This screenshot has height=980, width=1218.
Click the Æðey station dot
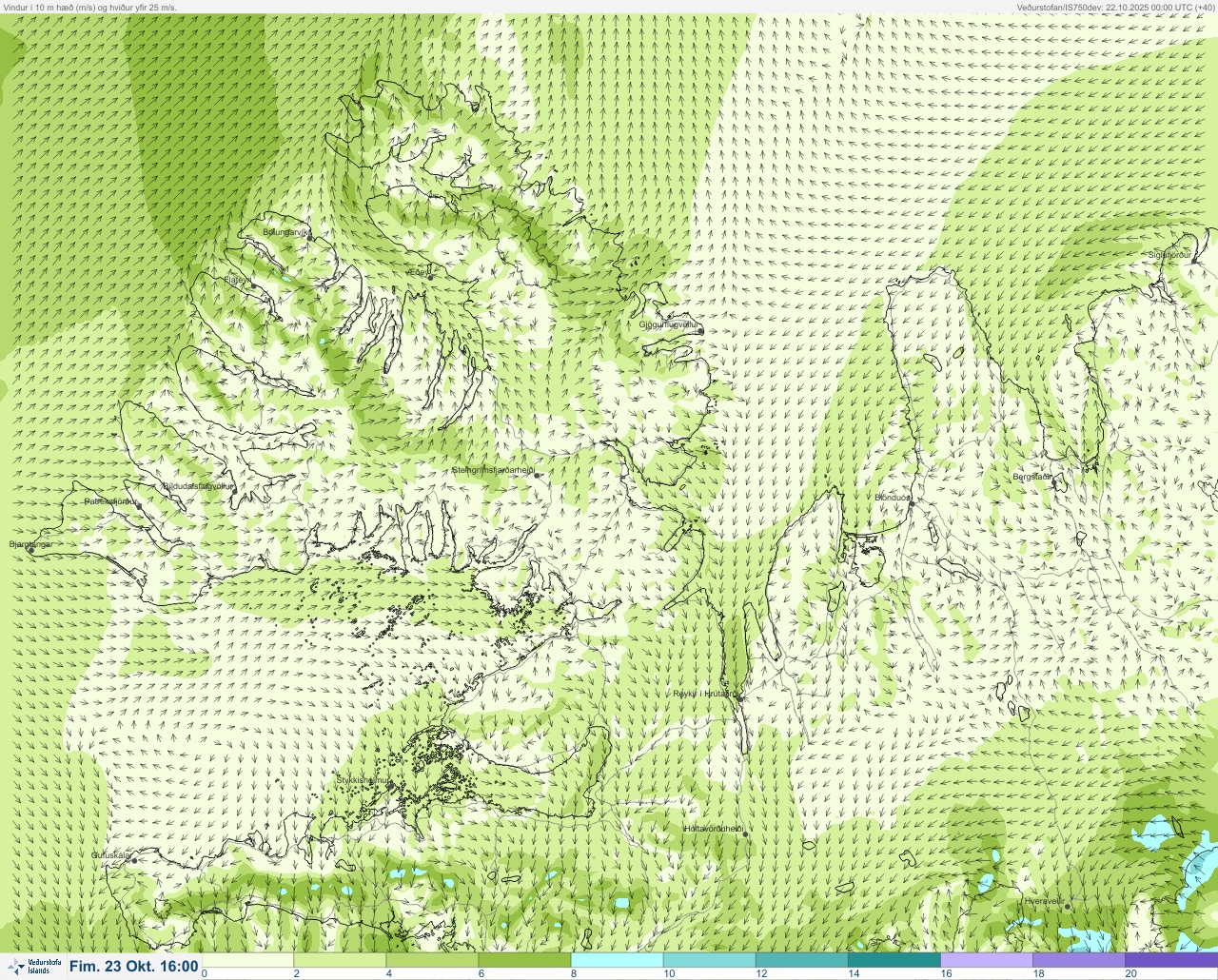(x=431, y=277)
